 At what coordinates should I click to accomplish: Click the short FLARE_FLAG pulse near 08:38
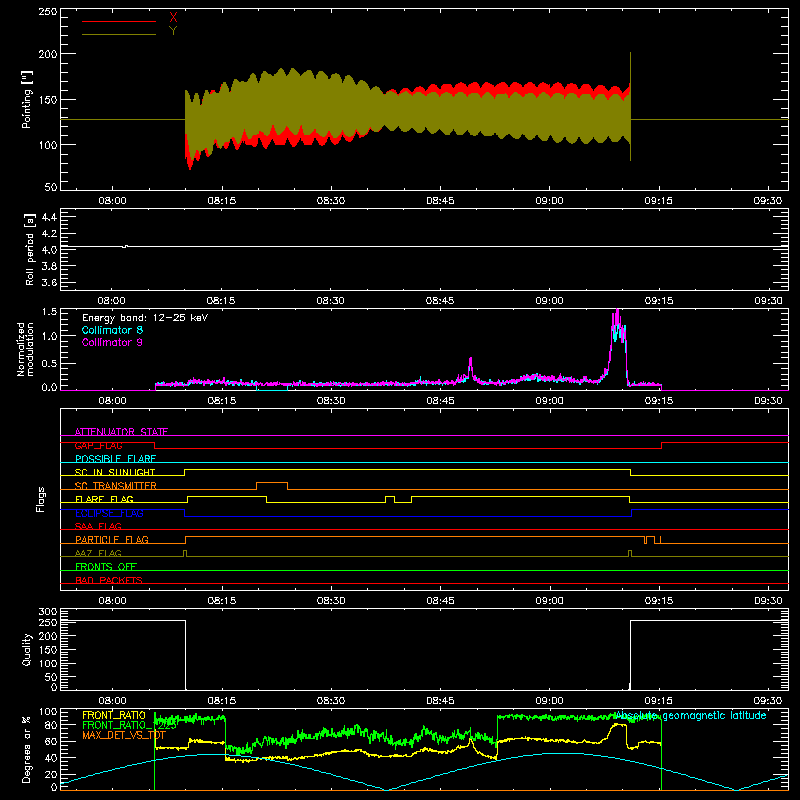pos(390,496)
